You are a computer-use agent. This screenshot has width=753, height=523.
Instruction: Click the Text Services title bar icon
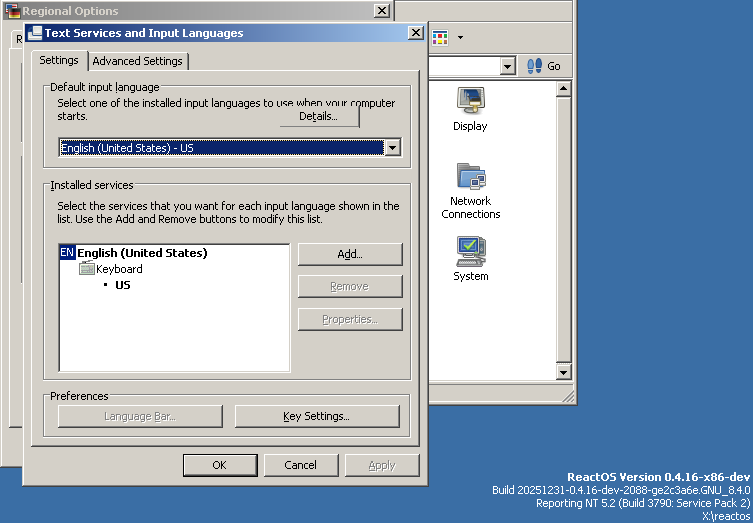point(35,33)
